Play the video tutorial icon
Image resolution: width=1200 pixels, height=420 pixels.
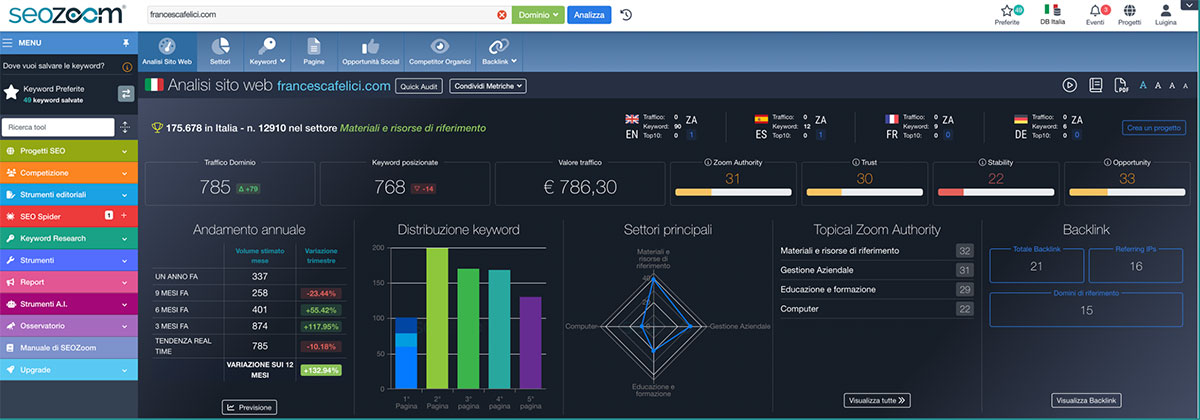[x=1069, y=86]
